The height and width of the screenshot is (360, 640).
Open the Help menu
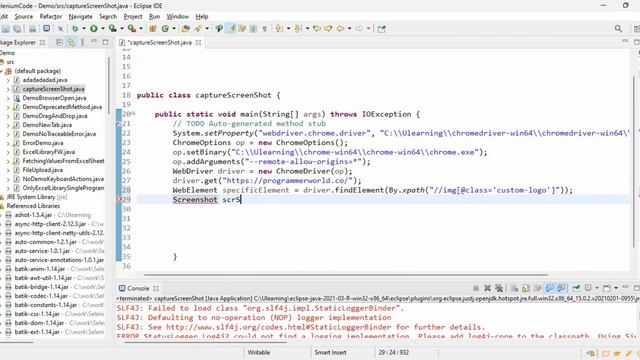pyautogui.click(x=202, y=17)
